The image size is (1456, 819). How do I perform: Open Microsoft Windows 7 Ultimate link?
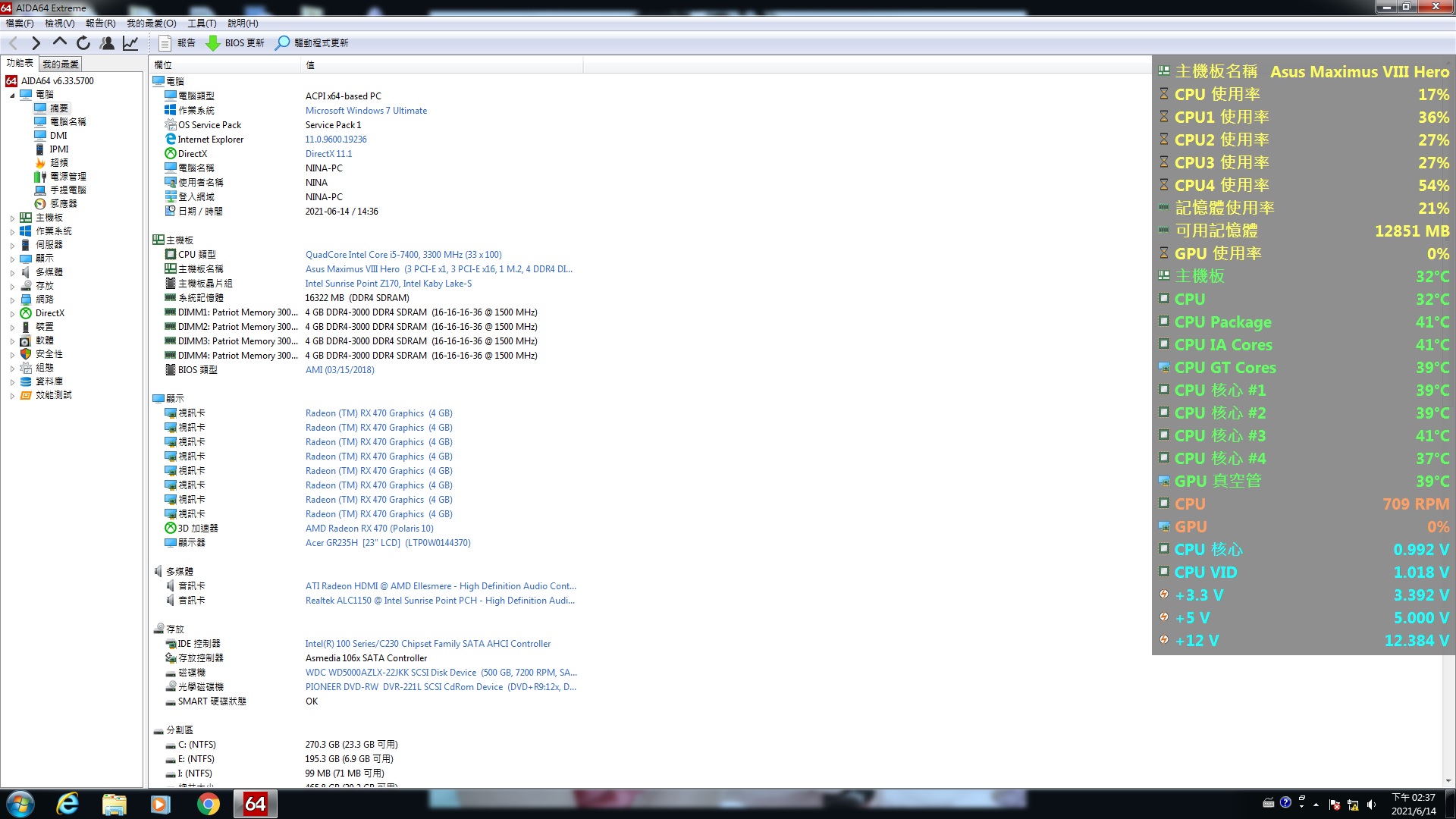(366, 111)
